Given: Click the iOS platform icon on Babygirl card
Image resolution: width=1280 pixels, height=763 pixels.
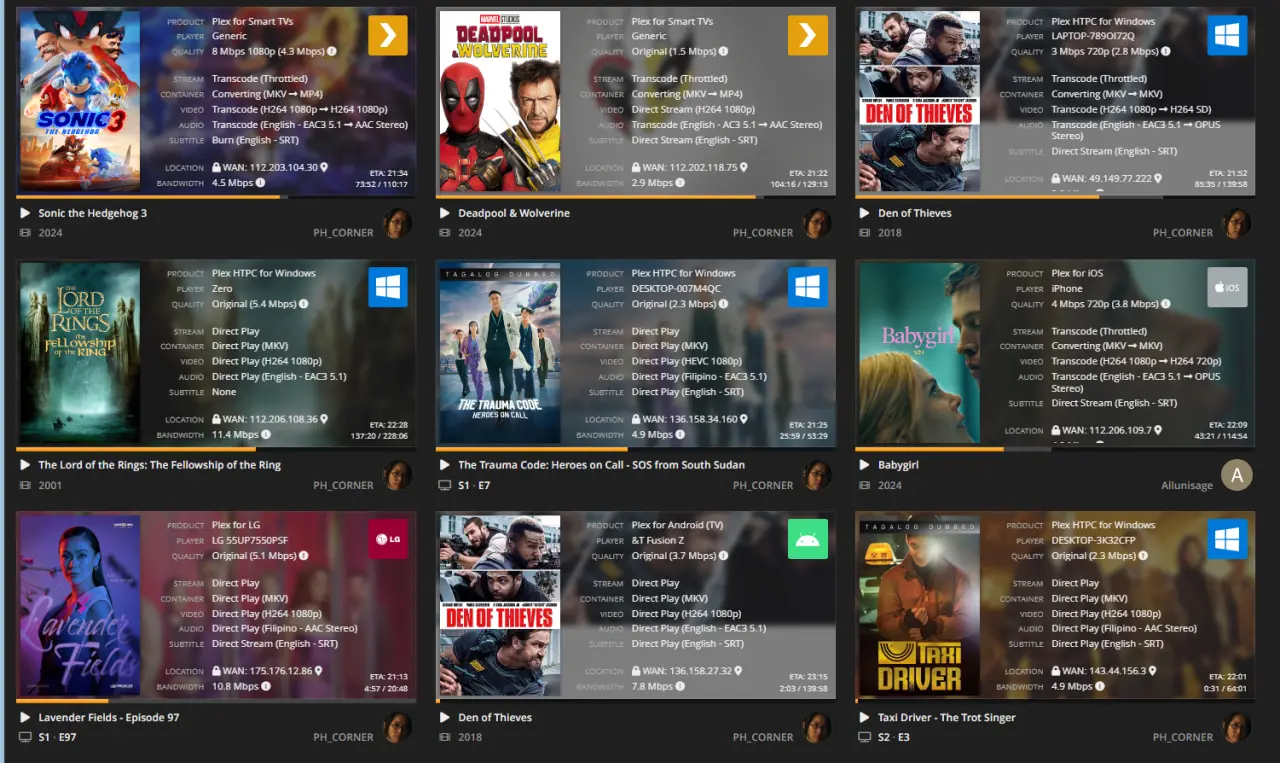Looking at the screenshot, I should click(1228, 287).
